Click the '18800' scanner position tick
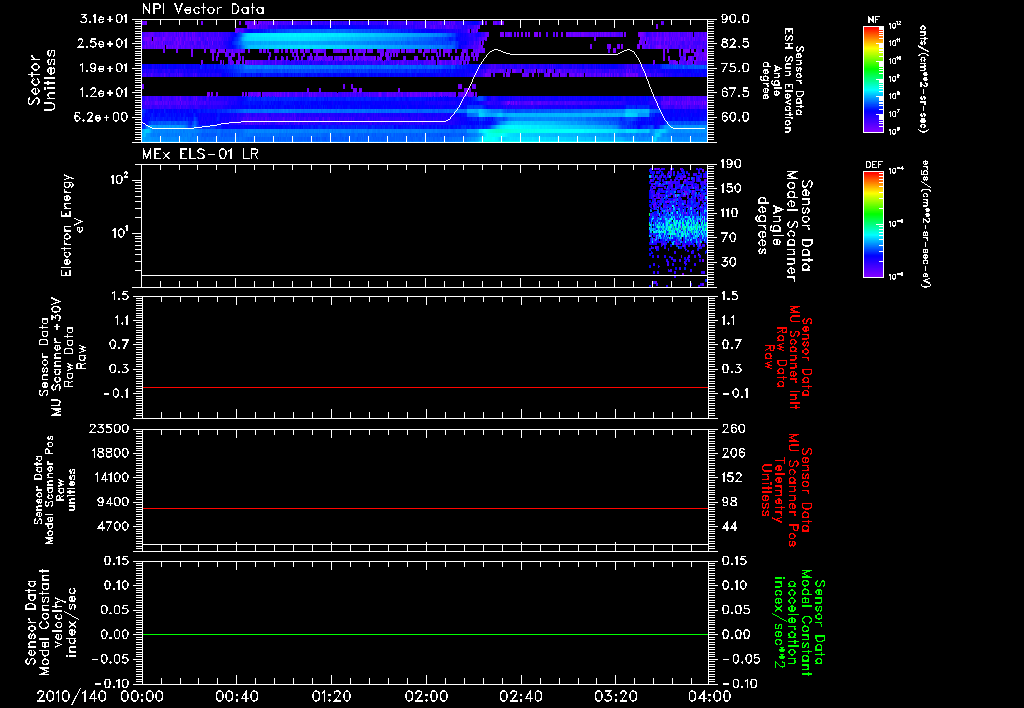The width and height of the screenshot is (1024, 708). 108,453
